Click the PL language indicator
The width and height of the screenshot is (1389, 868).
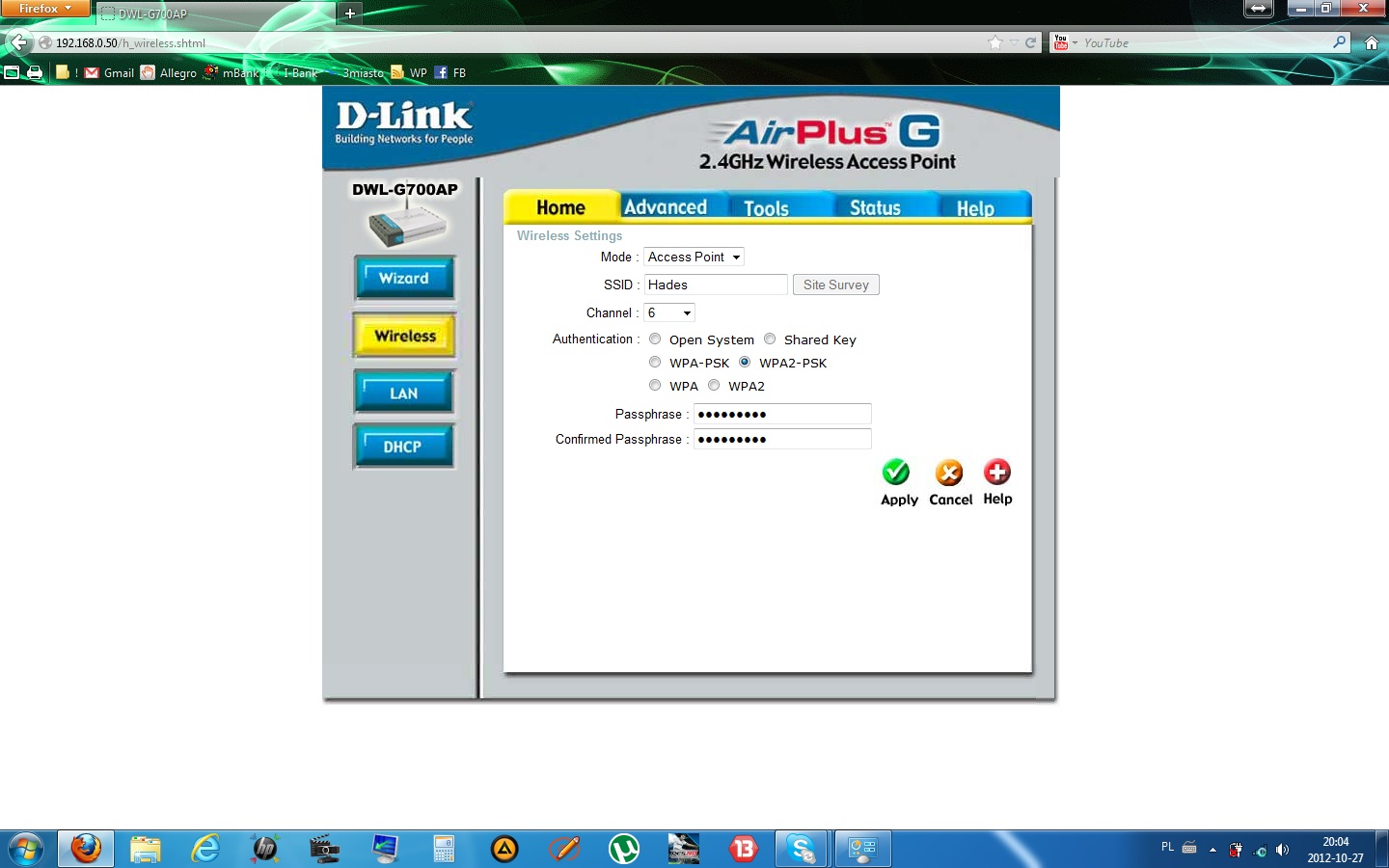(x=1167, y=847)
